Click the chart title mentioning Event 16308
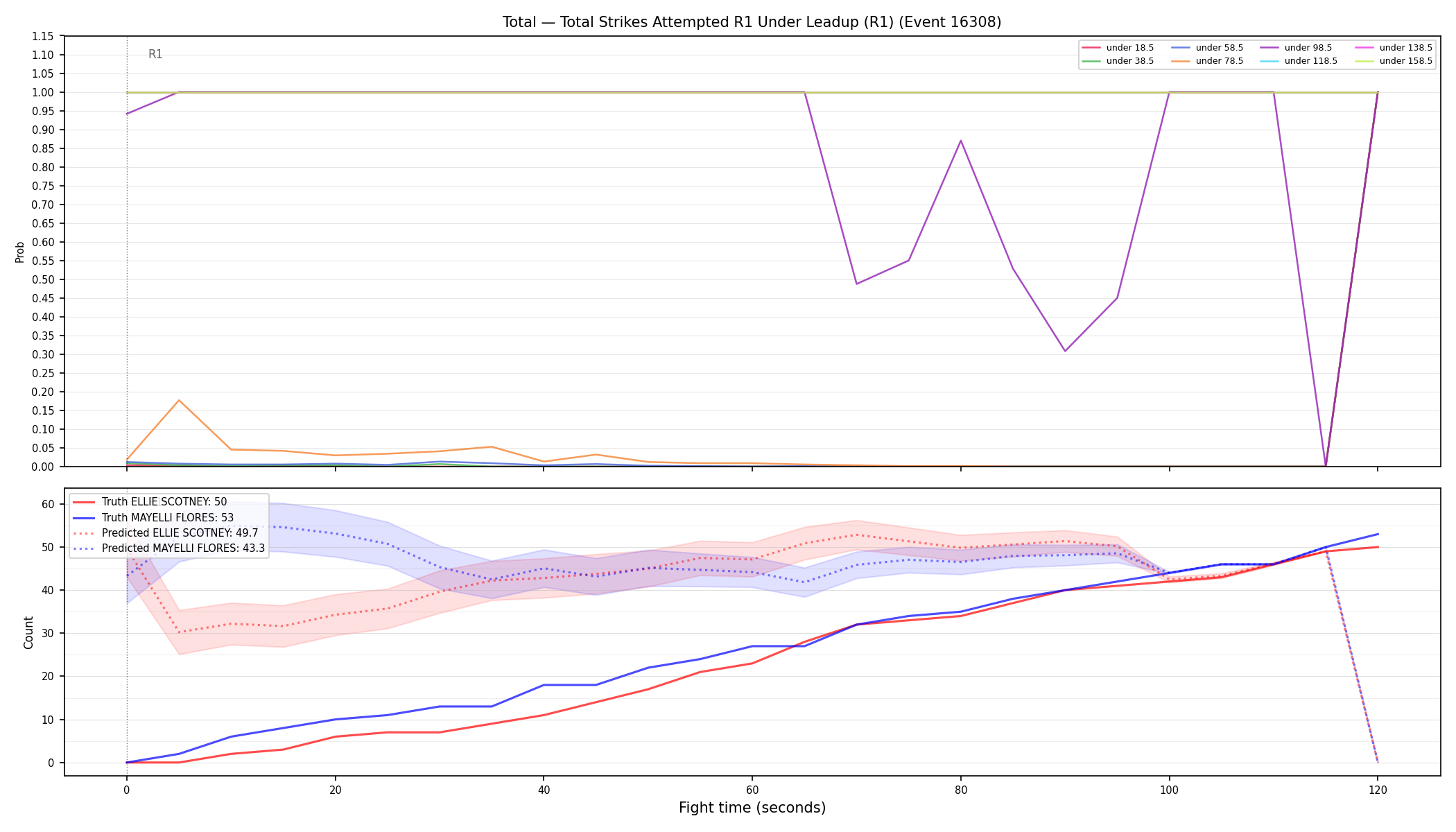Image resolution: width=1456 pixels, height=832 pixels. (x=752, y=22)
